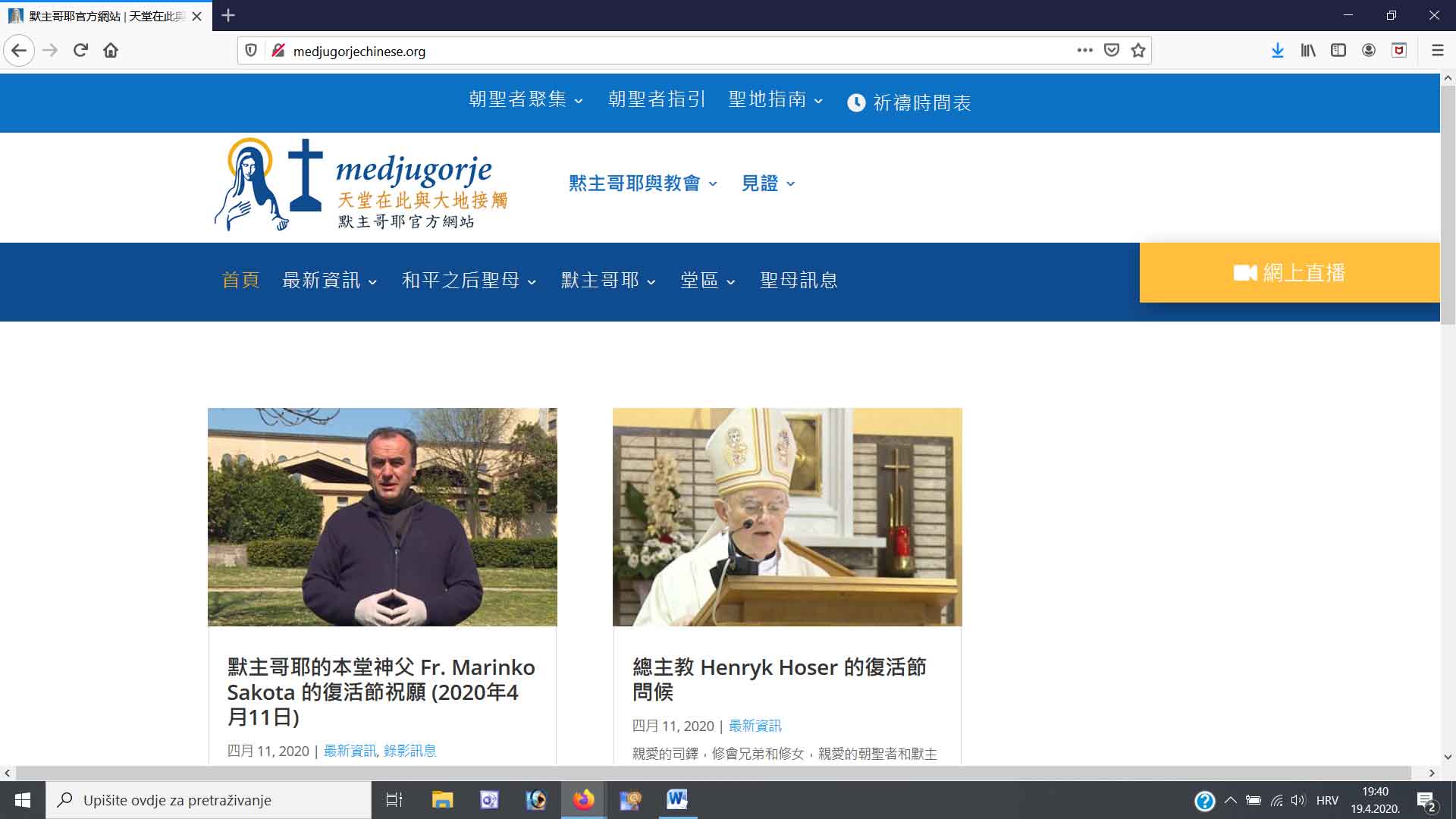Viewport: 1456px width, 819px height.
Task: Open File Explorer from the taskbar
Action: pos(442,800)
